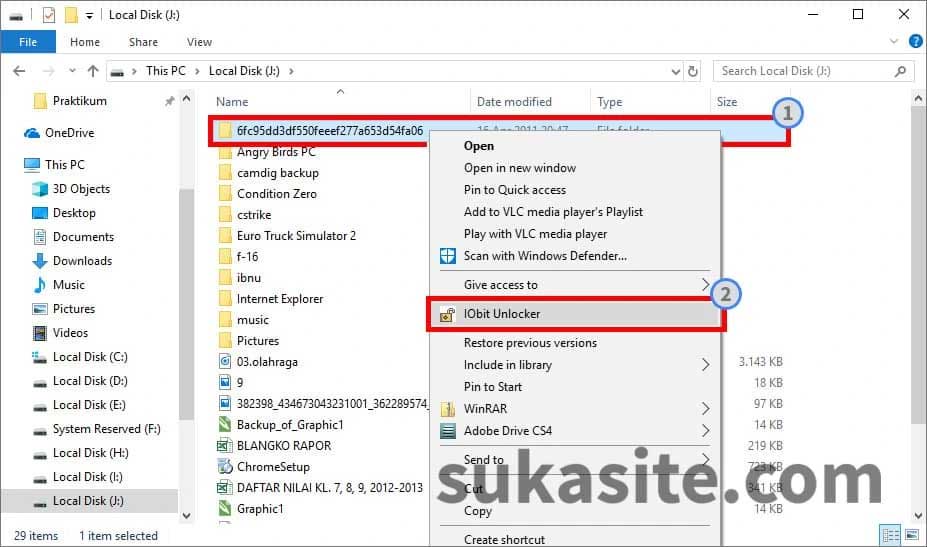Expand the Give access to submenu arrow
The height and width of the screenshot is (547, 927).
[706, 286]
